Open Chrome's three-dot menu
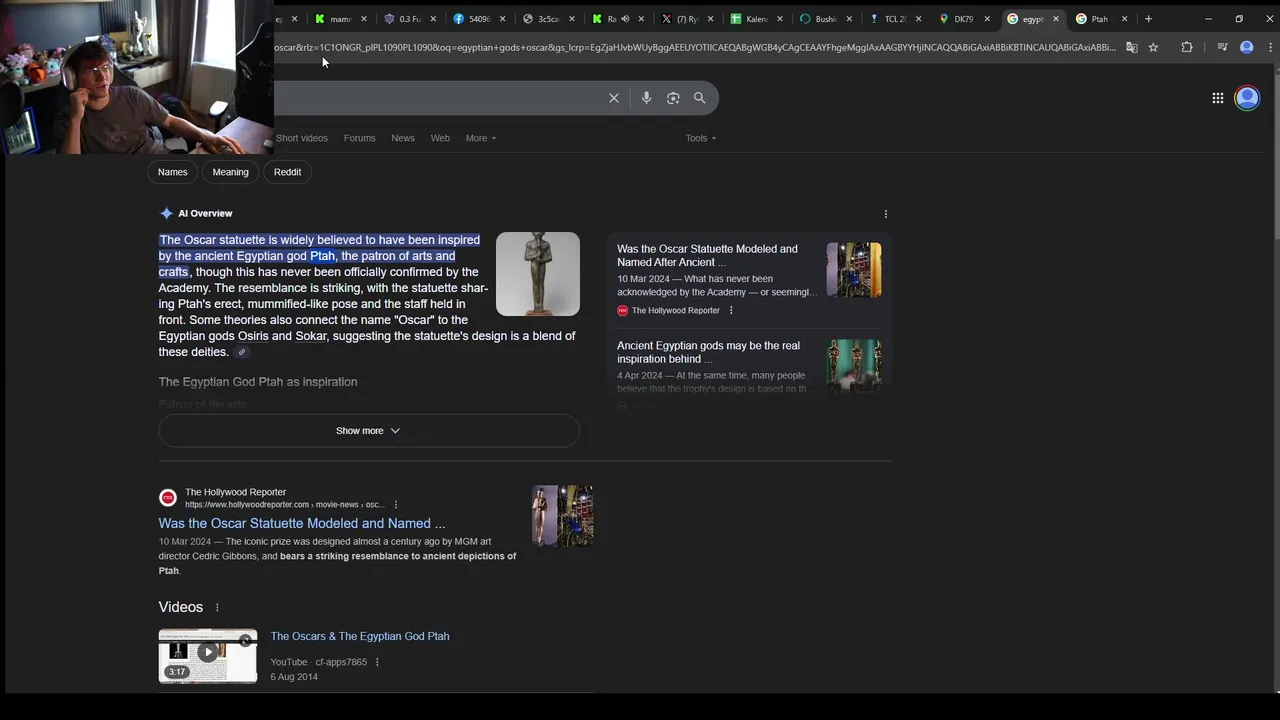The width and height of the screenshot is (1280, 720). pyautogui.click(x=1272, y=47)
